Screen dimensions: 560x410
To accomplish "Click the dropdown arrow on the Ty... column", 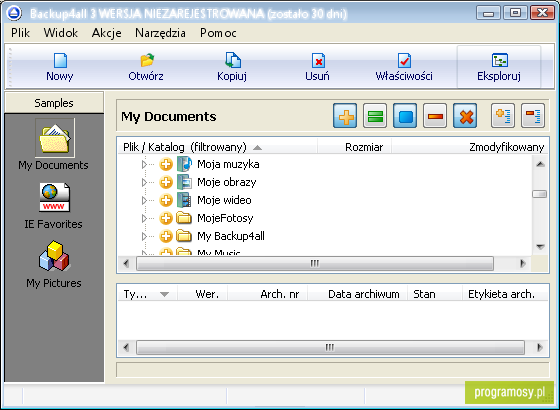I will pos(164,294).
